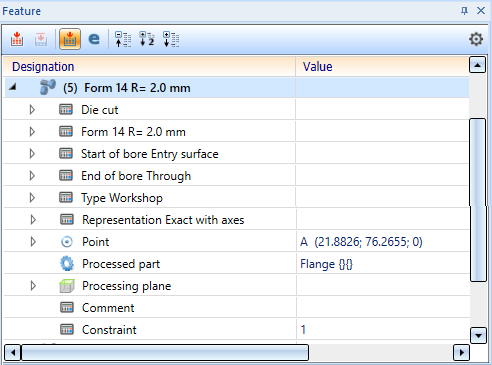Click the expand-all tree levels icon
Screen dimensions: 492x365
[x=171, y=39]
